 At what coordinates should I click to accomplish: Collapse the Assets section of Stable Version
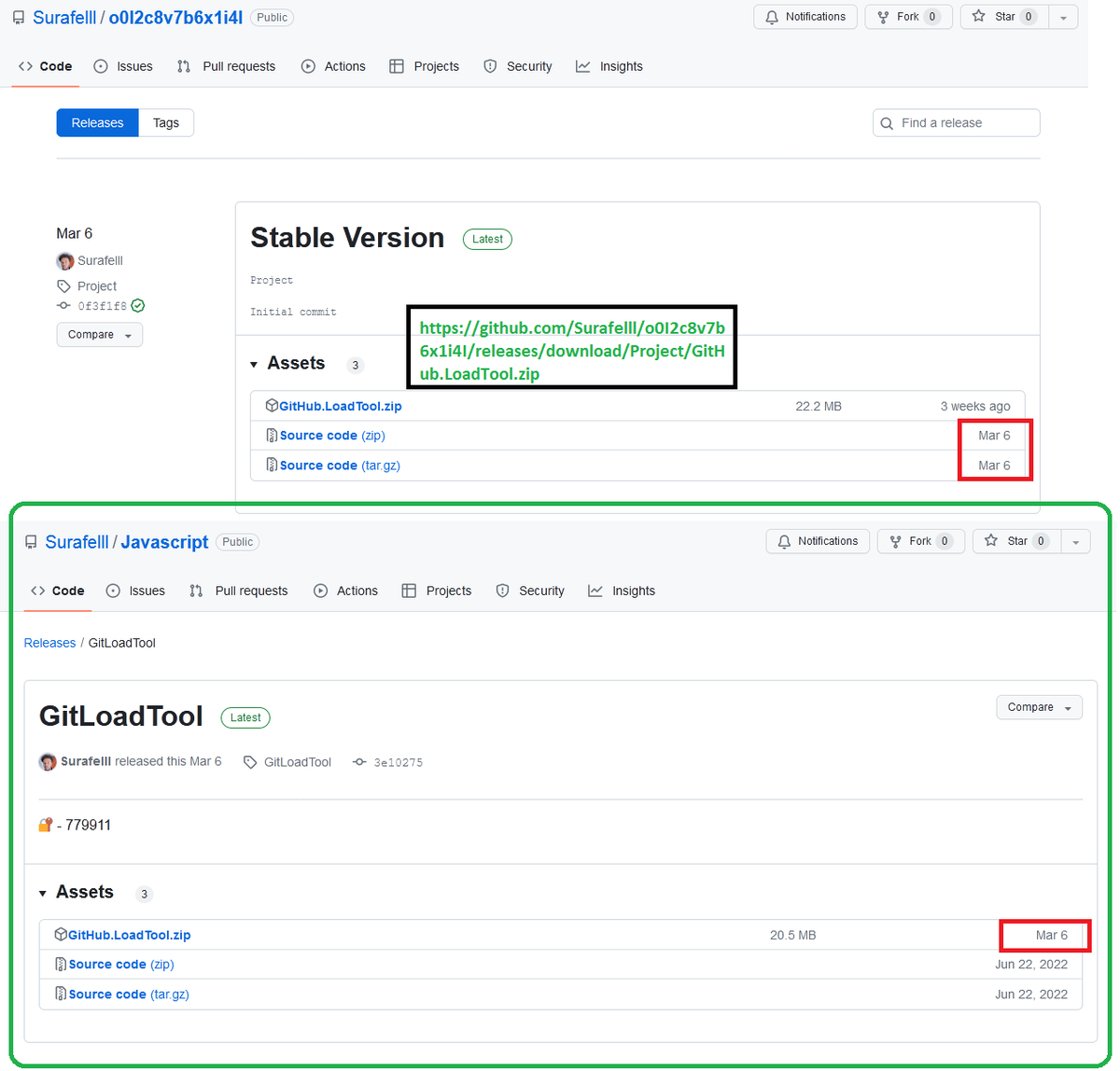tap(287, 364)
